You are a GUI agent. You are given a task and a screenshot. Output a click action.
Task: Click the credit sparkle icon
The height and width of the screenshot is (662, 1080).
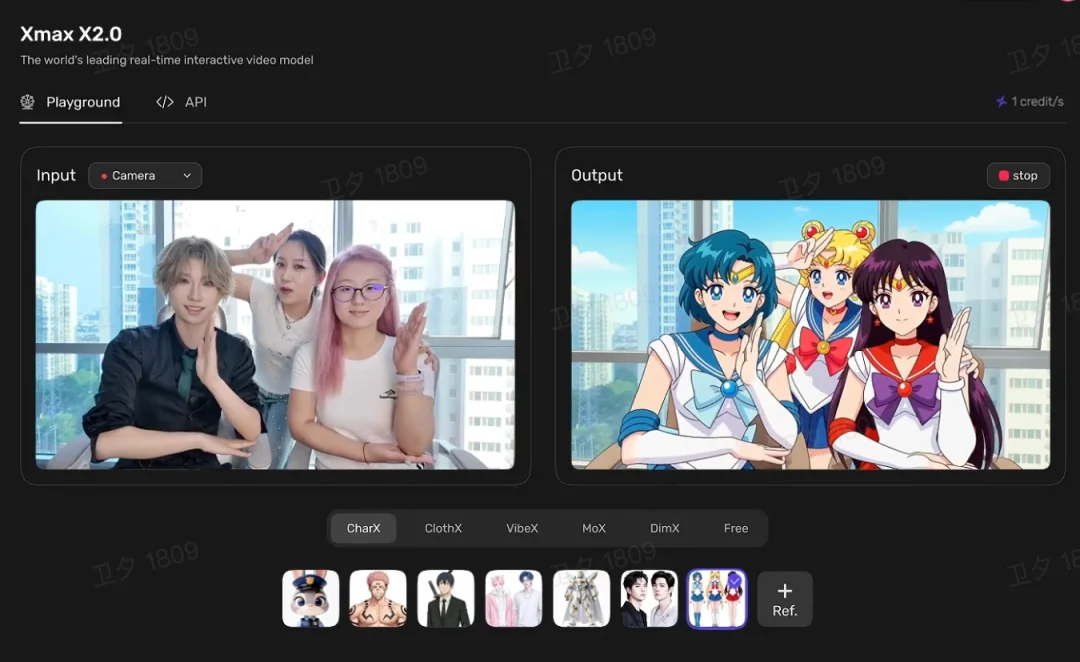[x=1001, y=101]
